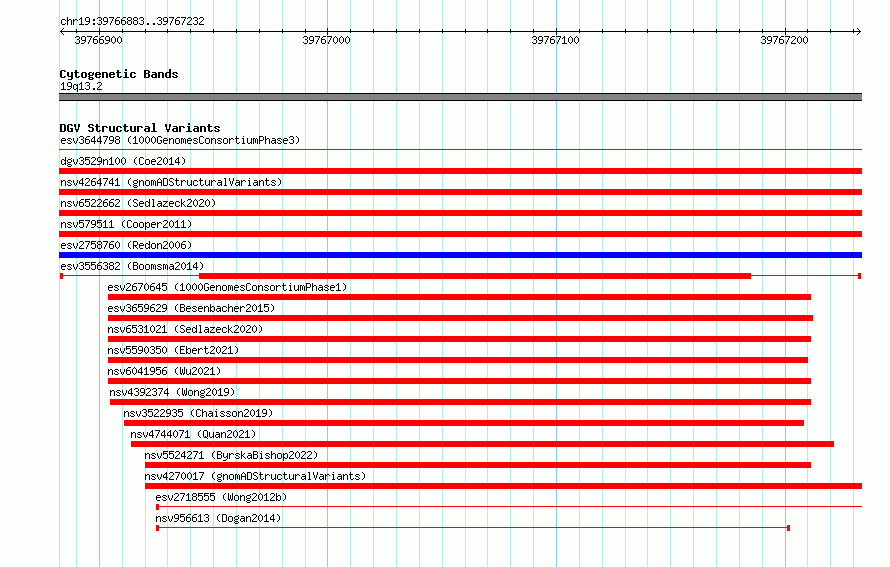Click the esv3659629 (Besenbacher2015) label
The image size is (890, 567).
tap(191, 308)
